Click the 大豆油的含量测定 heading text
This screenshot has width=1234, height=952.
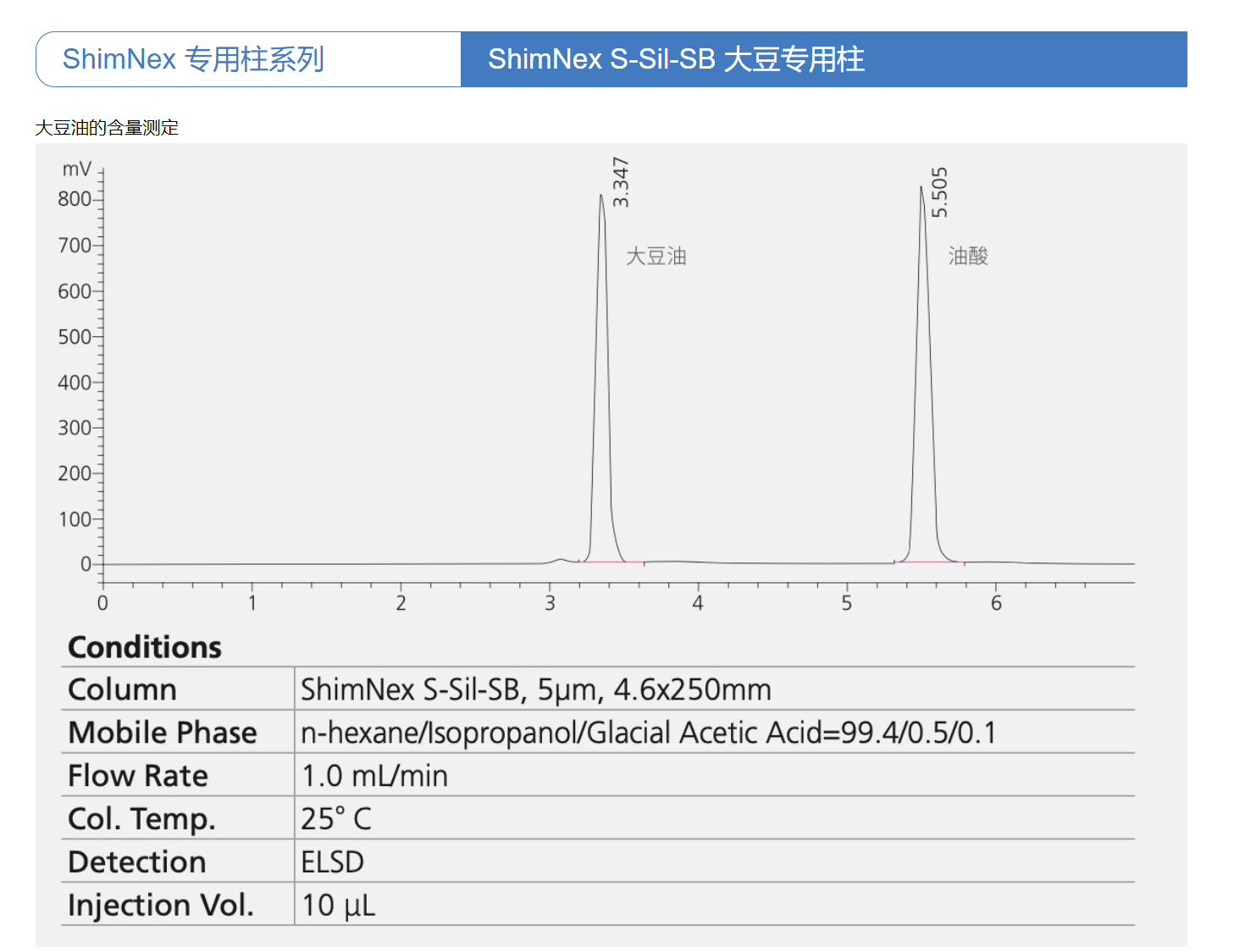pyautogui.click(x=107, y=128)
